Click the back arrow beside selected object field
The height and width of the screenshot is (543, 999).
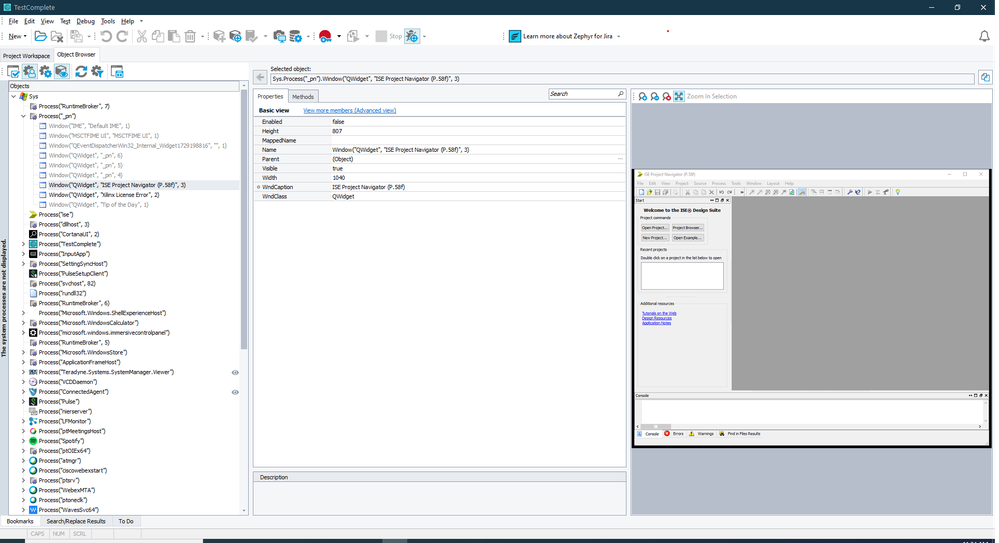260,77
